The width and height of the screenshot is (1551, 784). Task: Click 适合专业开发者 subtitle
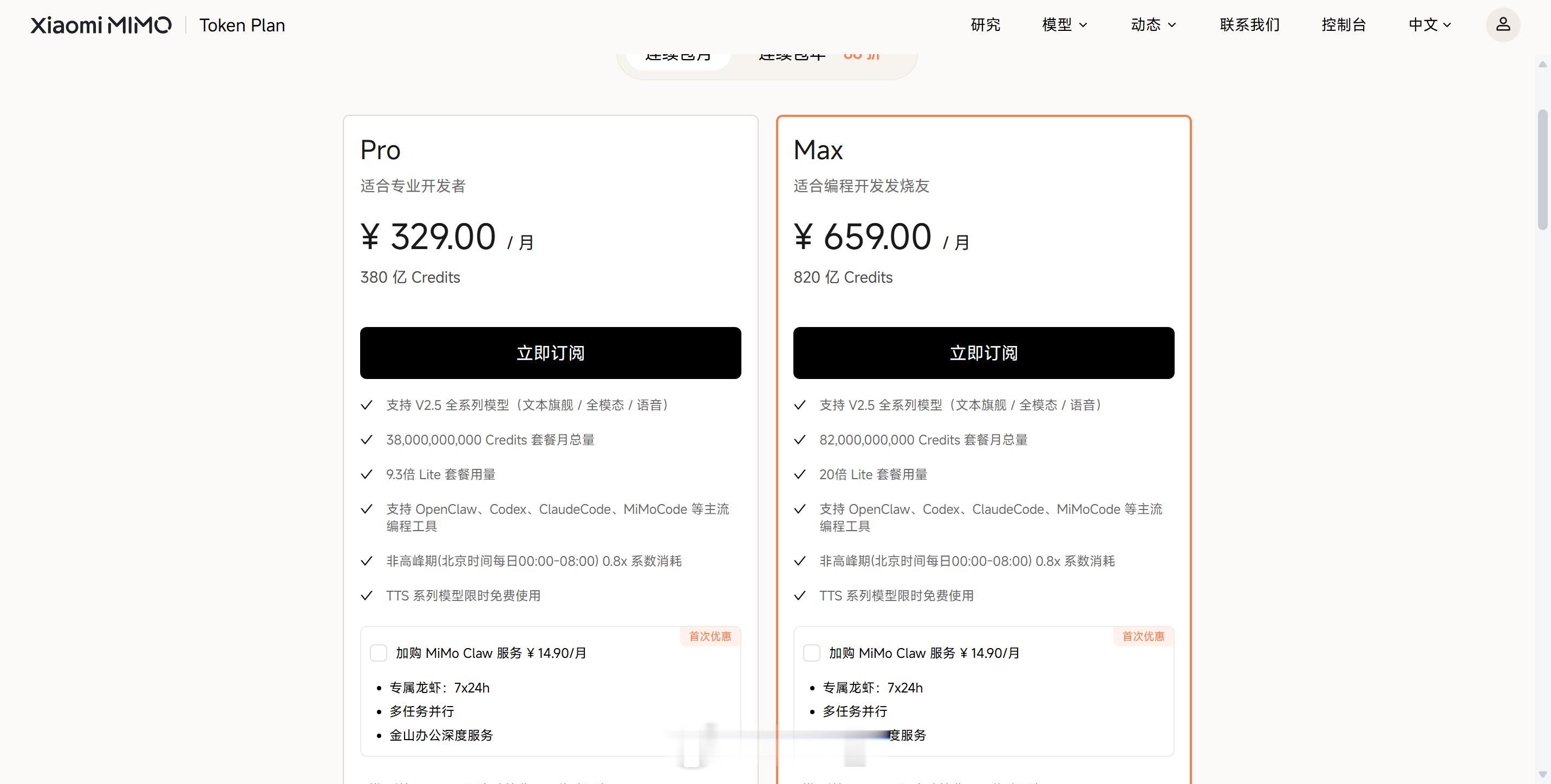[413, 186]
